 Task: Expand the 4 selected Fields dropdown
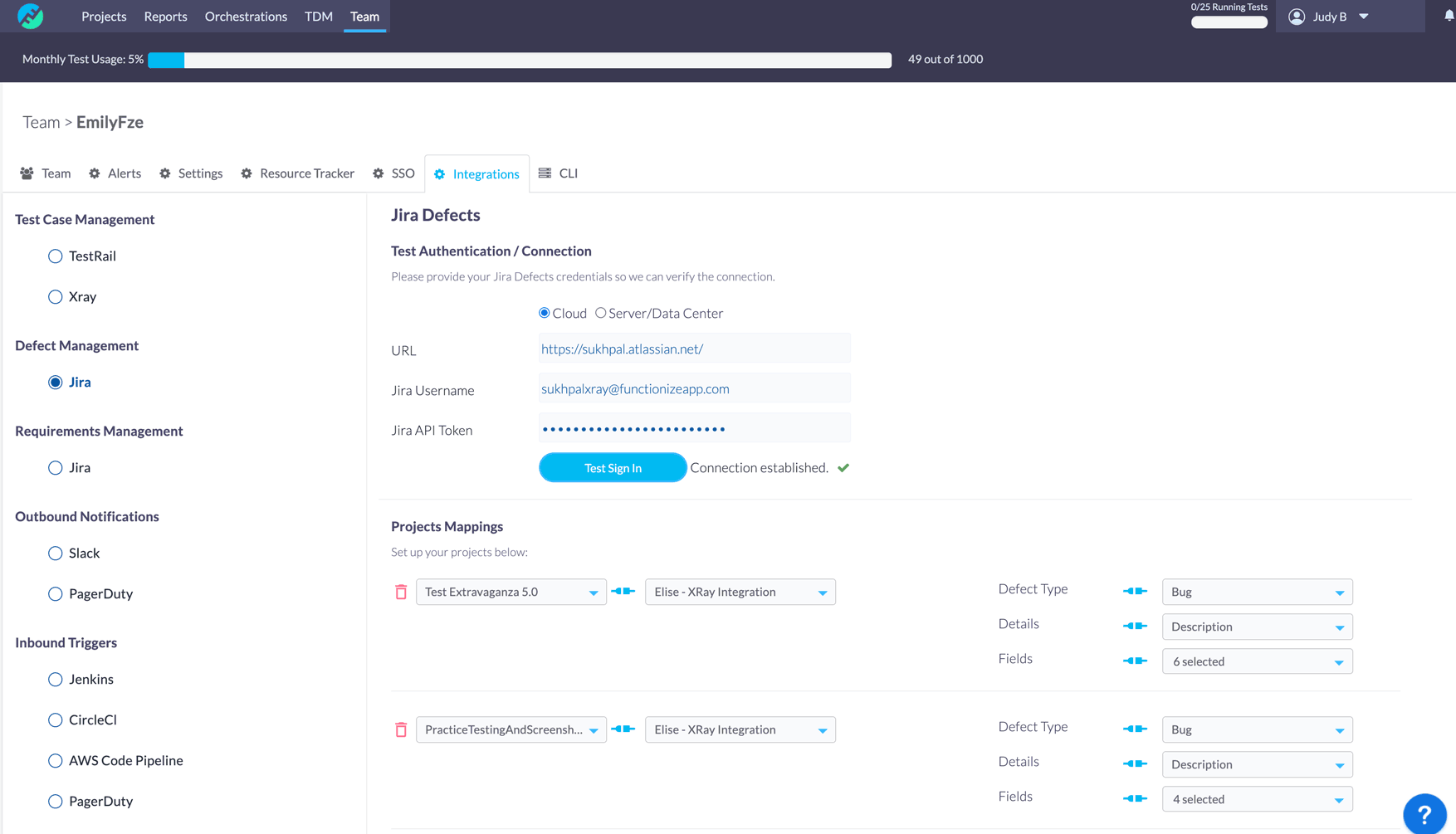coord(1258,799)
